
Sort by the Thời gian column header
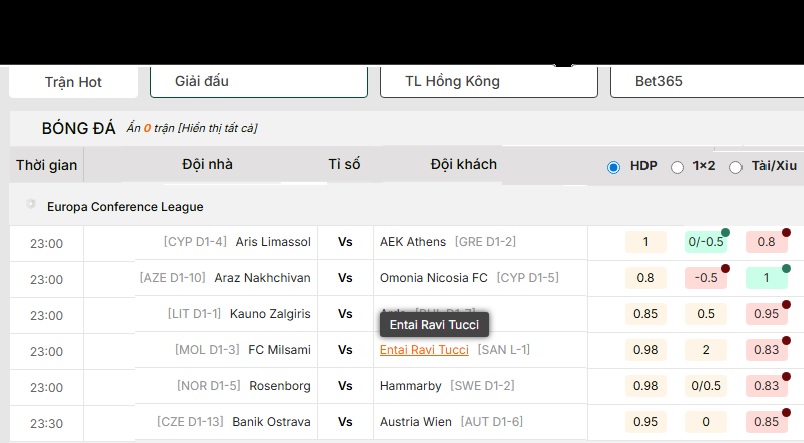47,165
